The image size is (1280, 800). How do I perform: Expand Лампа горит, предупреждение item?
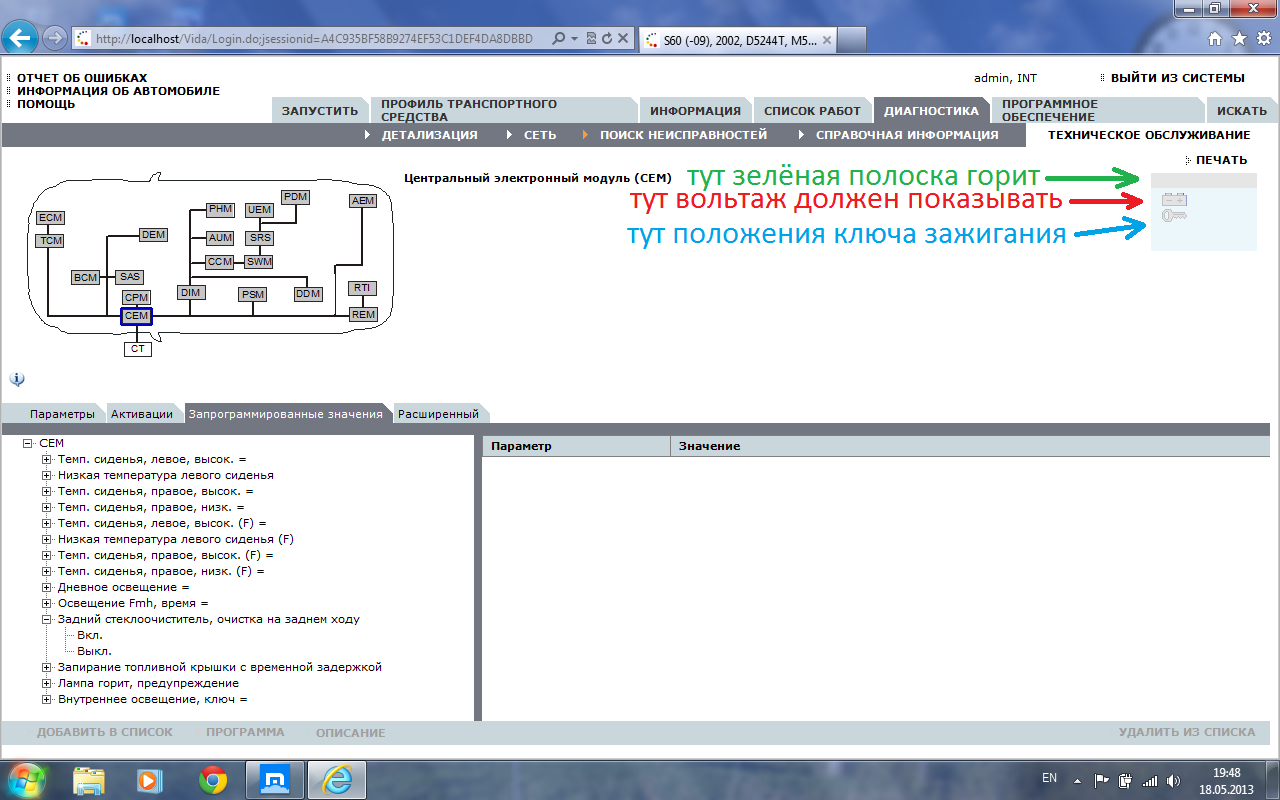coord(47,683)
